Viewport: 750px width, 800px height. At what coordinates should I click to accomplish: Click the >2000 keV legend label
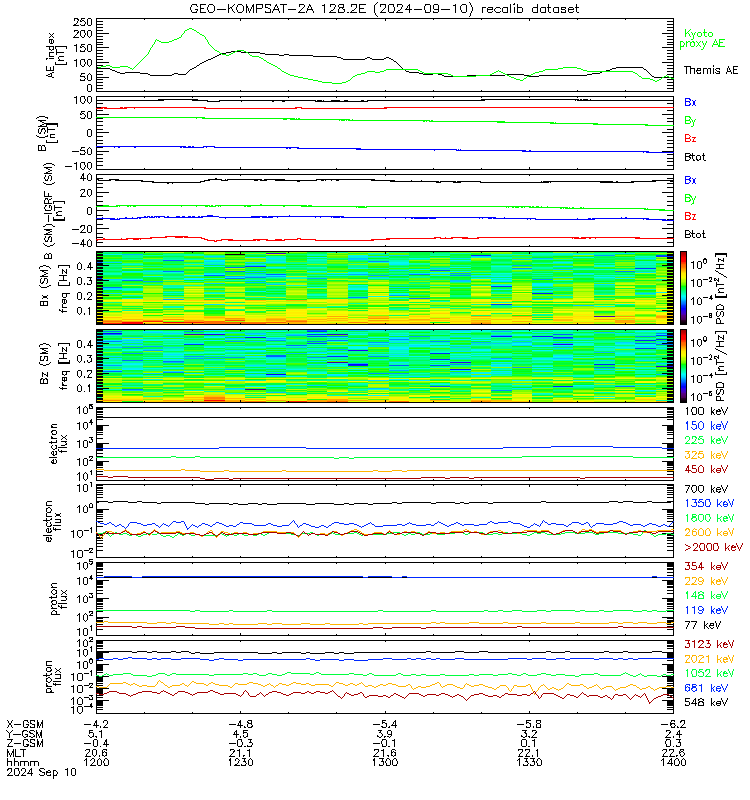713,547
